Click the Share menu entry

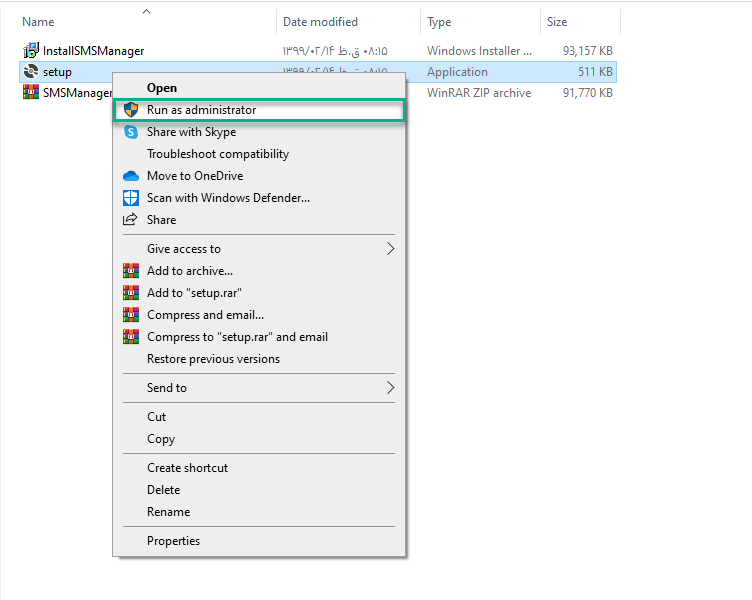click(259, 220)
